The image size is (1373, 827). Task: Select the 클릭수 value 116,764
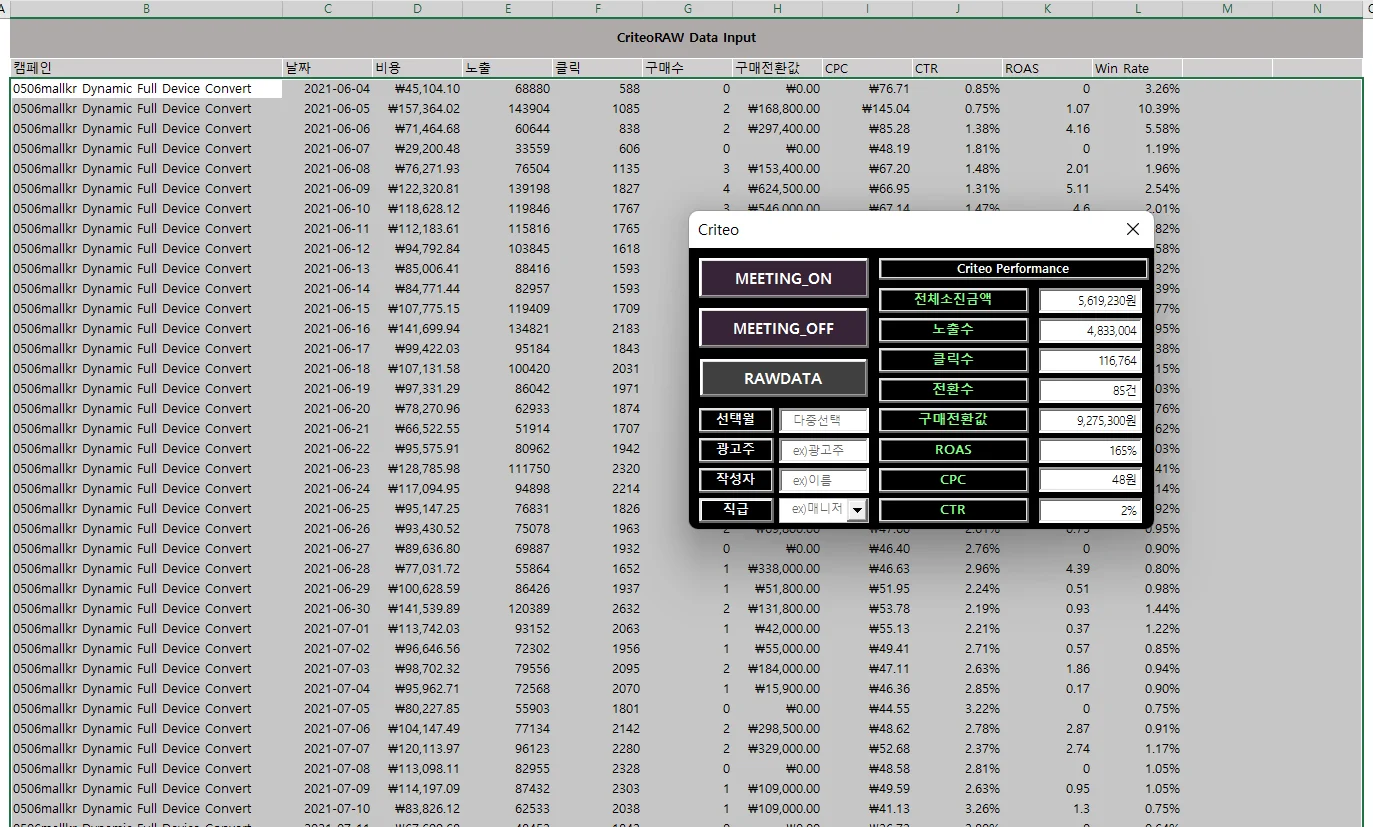(x=1090, y=360)
